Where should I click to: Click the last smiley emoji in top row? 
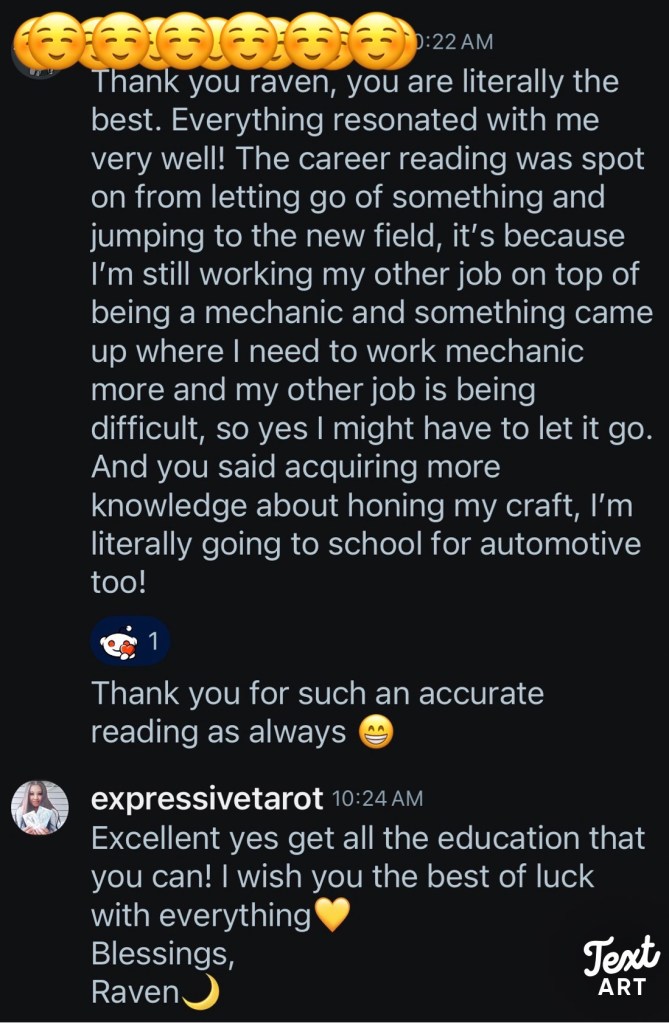click(383, 41)
